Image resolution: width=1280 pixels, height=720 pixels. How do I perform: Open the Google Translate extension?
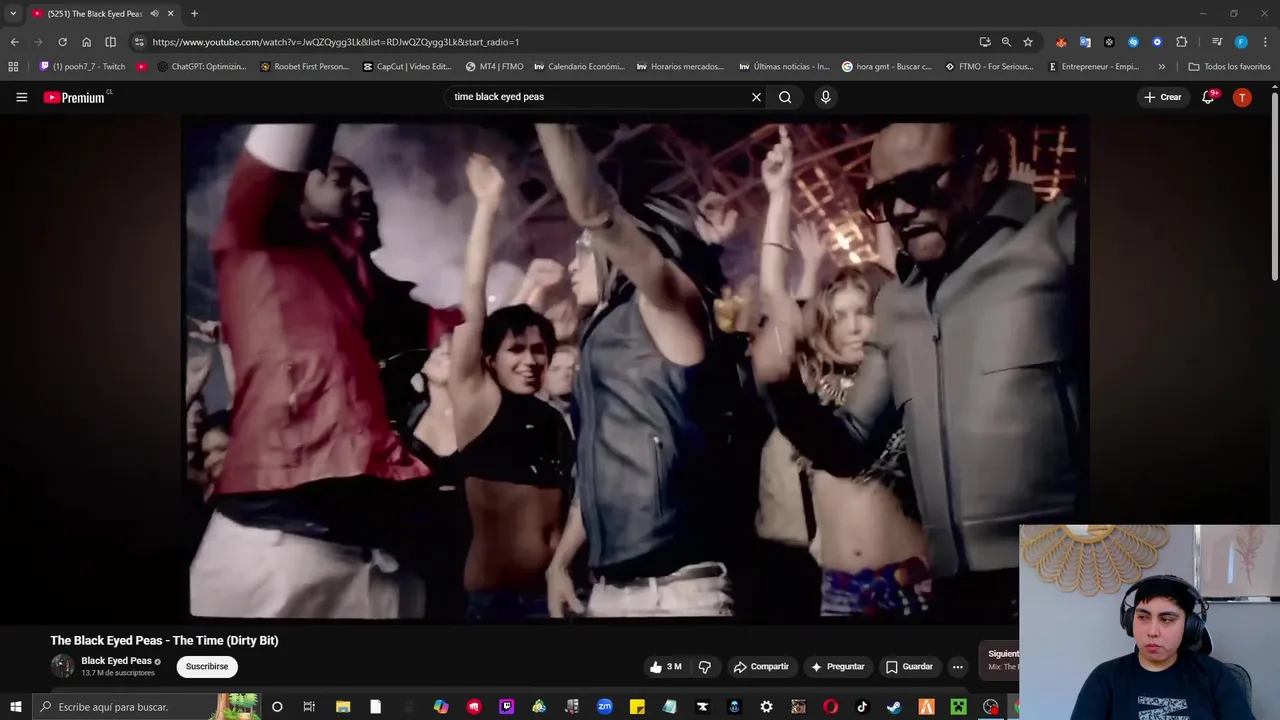click(x=1085, y=42)
